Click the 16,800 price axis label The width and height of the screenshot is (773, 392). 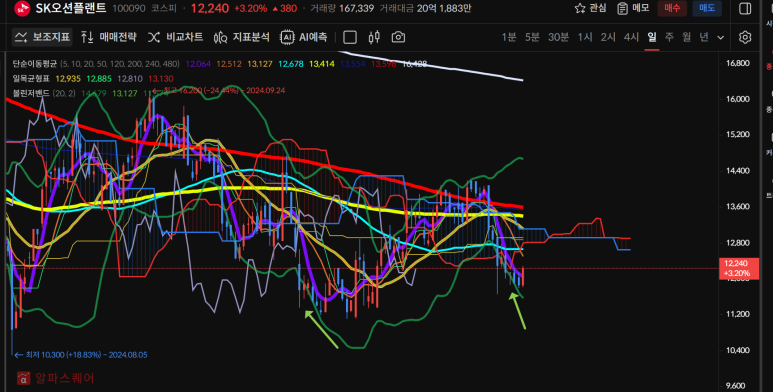click(x=738, y=63)
